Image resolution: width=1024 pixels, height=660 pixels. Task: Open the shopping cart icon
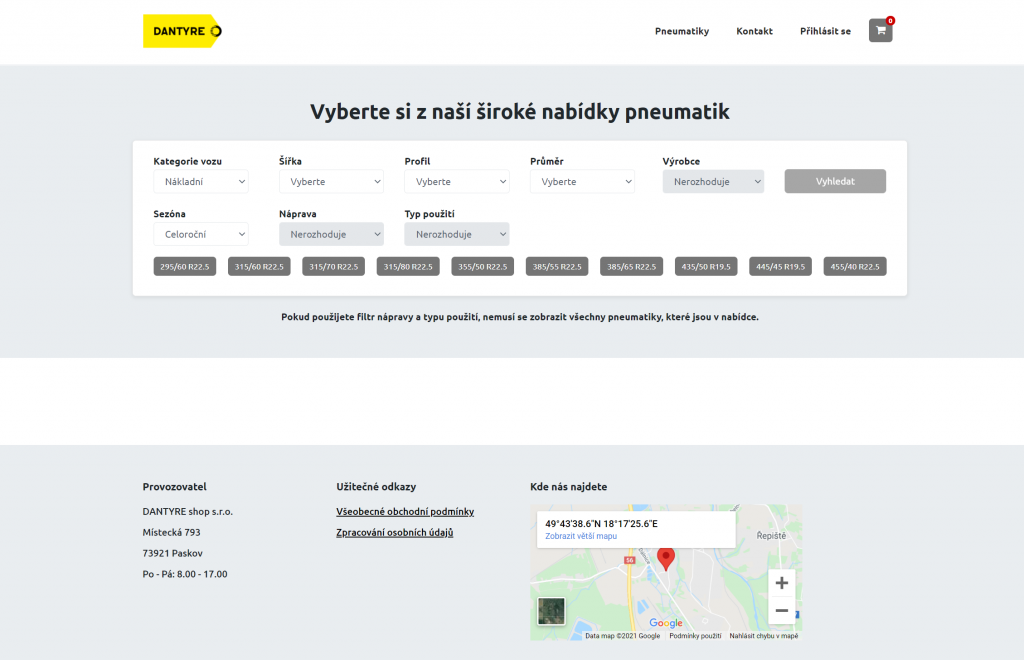(x=880, y=31)
